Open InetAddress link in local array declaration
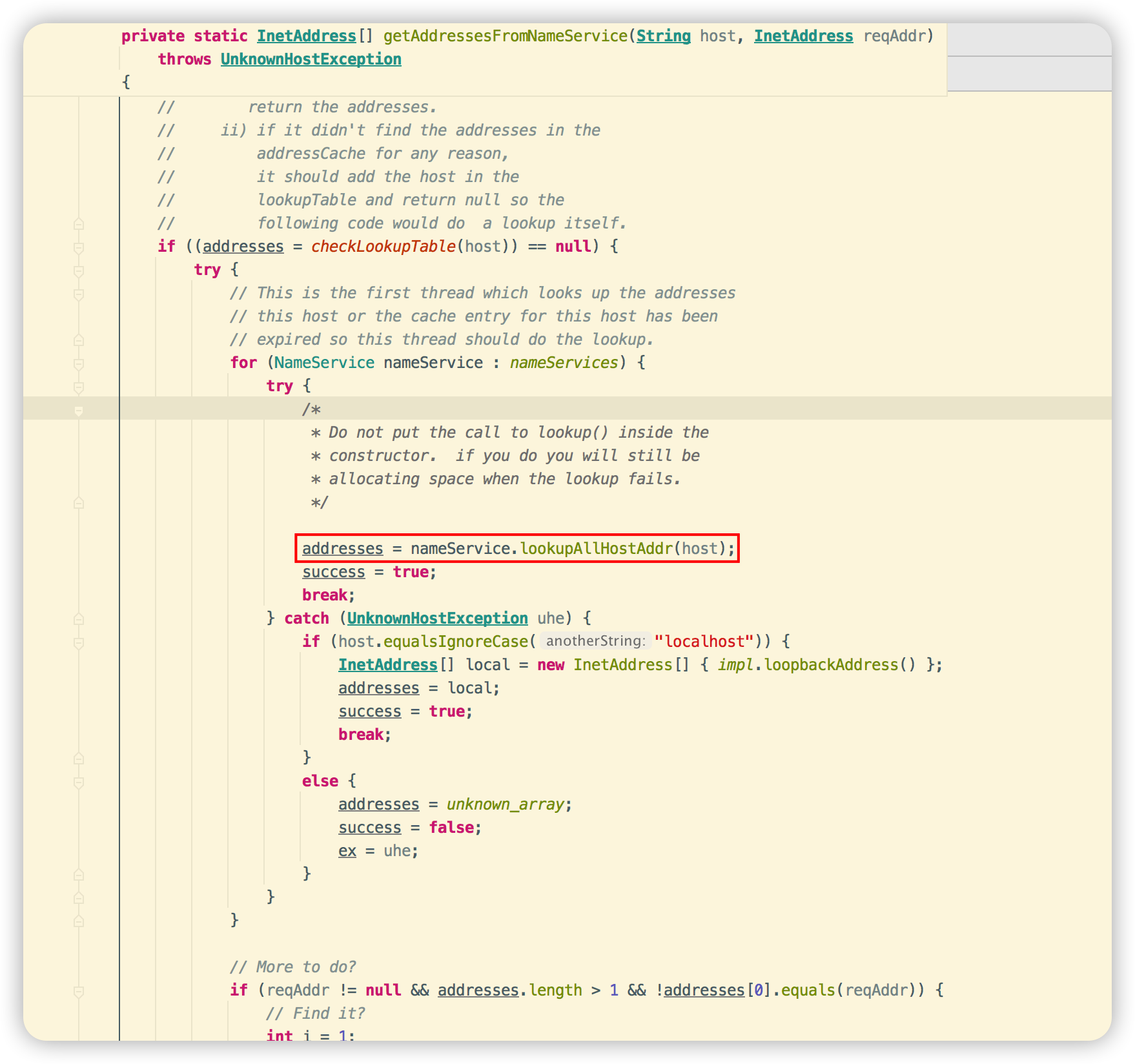This screenshot has height=1064, width=1135. click(x=387, y=665)
